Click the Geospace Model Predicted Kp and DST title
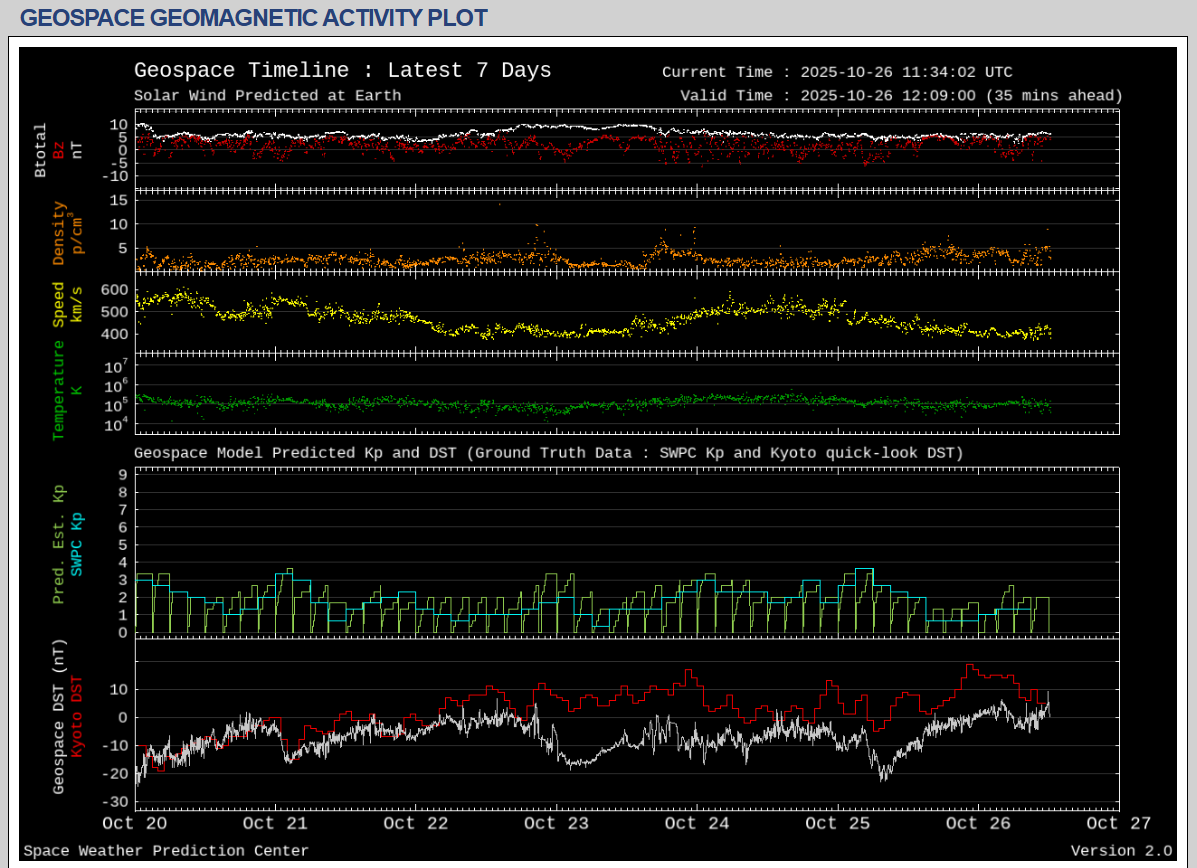Screen dimensions: 1197x868 coord(548,453)
